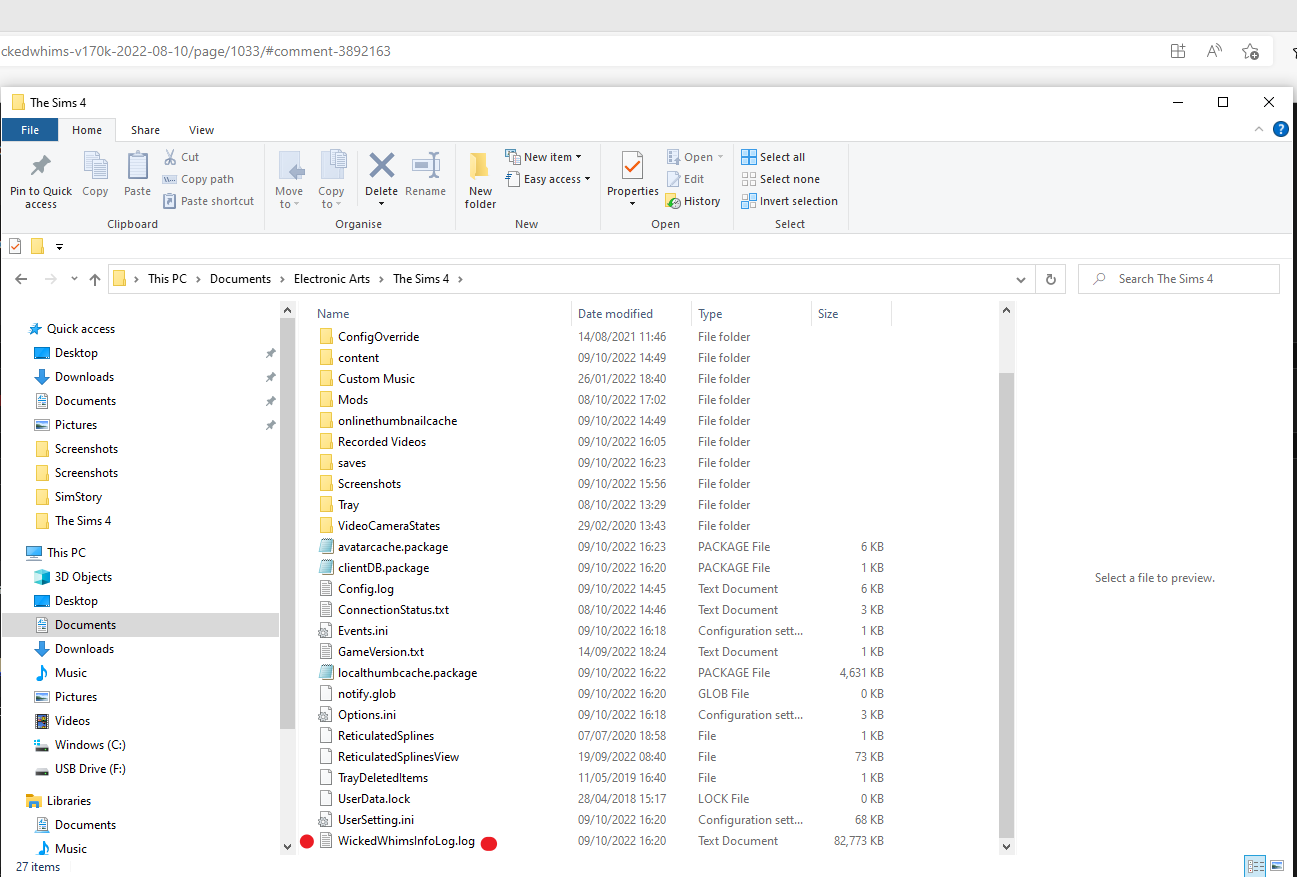Click Select all in ribbon
The width and height of the screenshot is (1297, 877).
click(x=773, y=157)
